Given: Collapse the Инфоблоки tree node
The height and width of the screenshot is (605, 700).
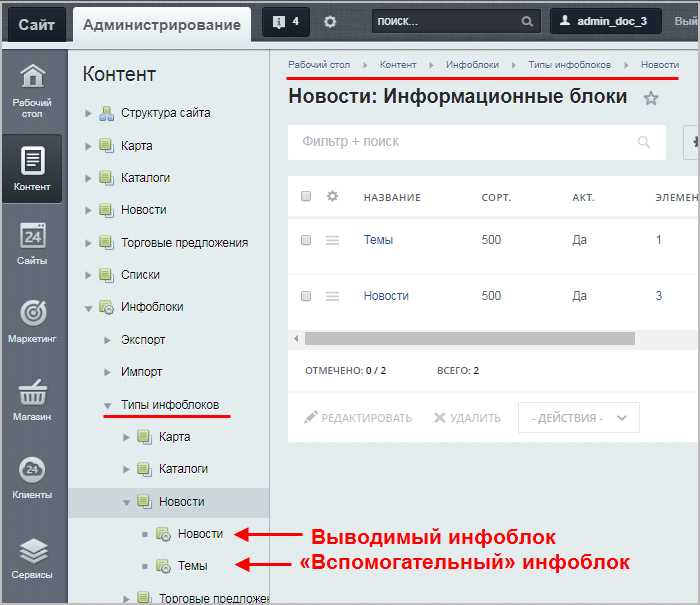Looking at the screenshot, I should tap(88, 308).
